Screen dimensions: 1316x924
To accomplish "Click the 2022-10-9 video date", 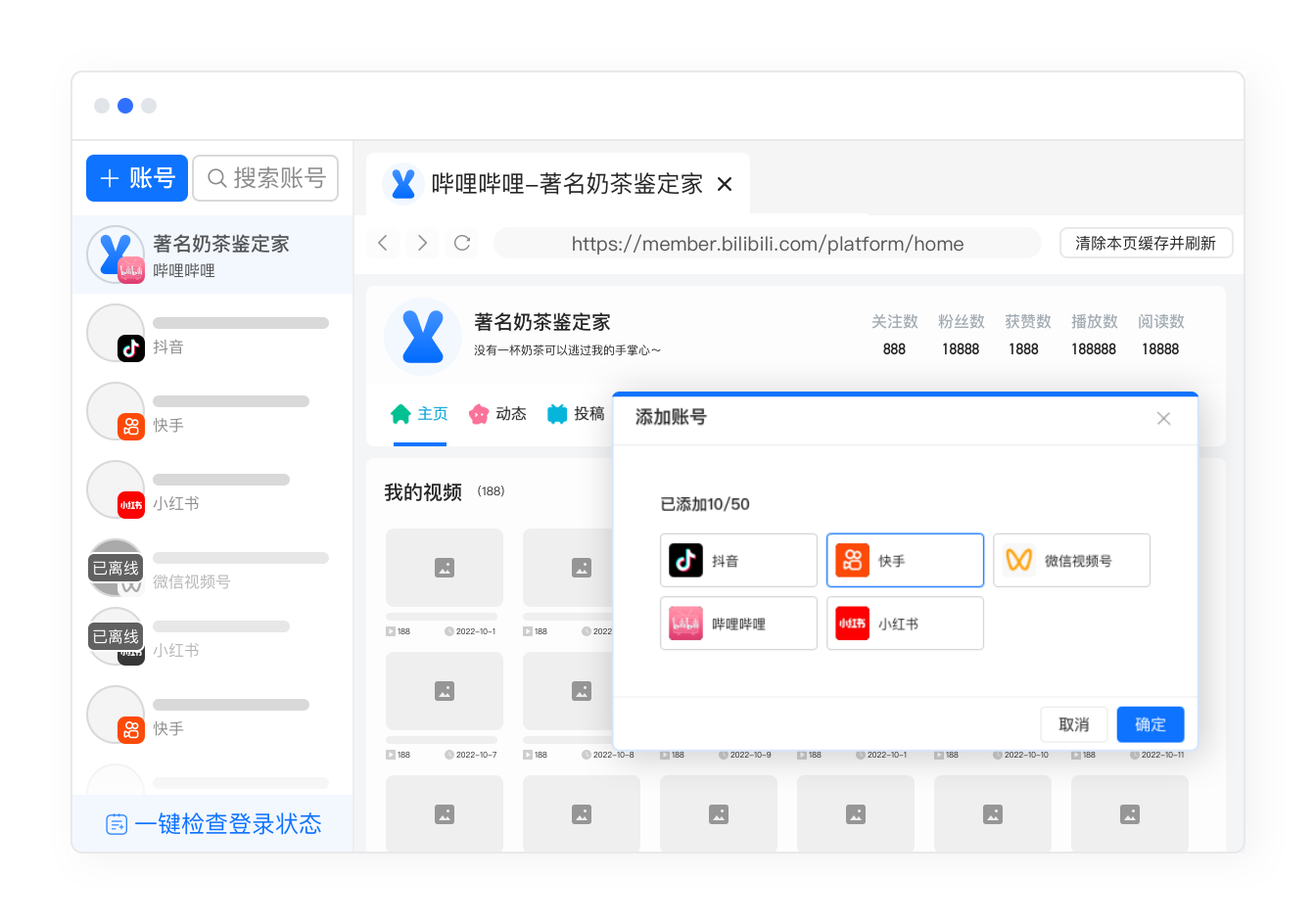I will pyautogui.click(x=750, y=755).
